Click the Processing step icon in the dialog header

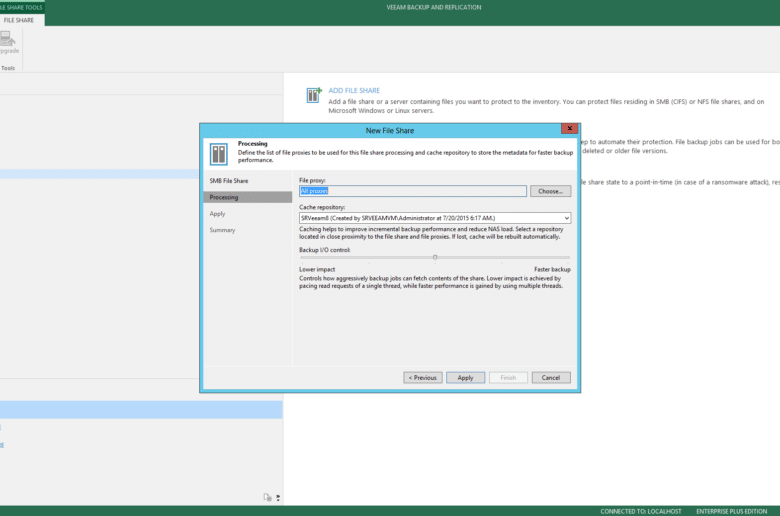click(x=218, y=154)
